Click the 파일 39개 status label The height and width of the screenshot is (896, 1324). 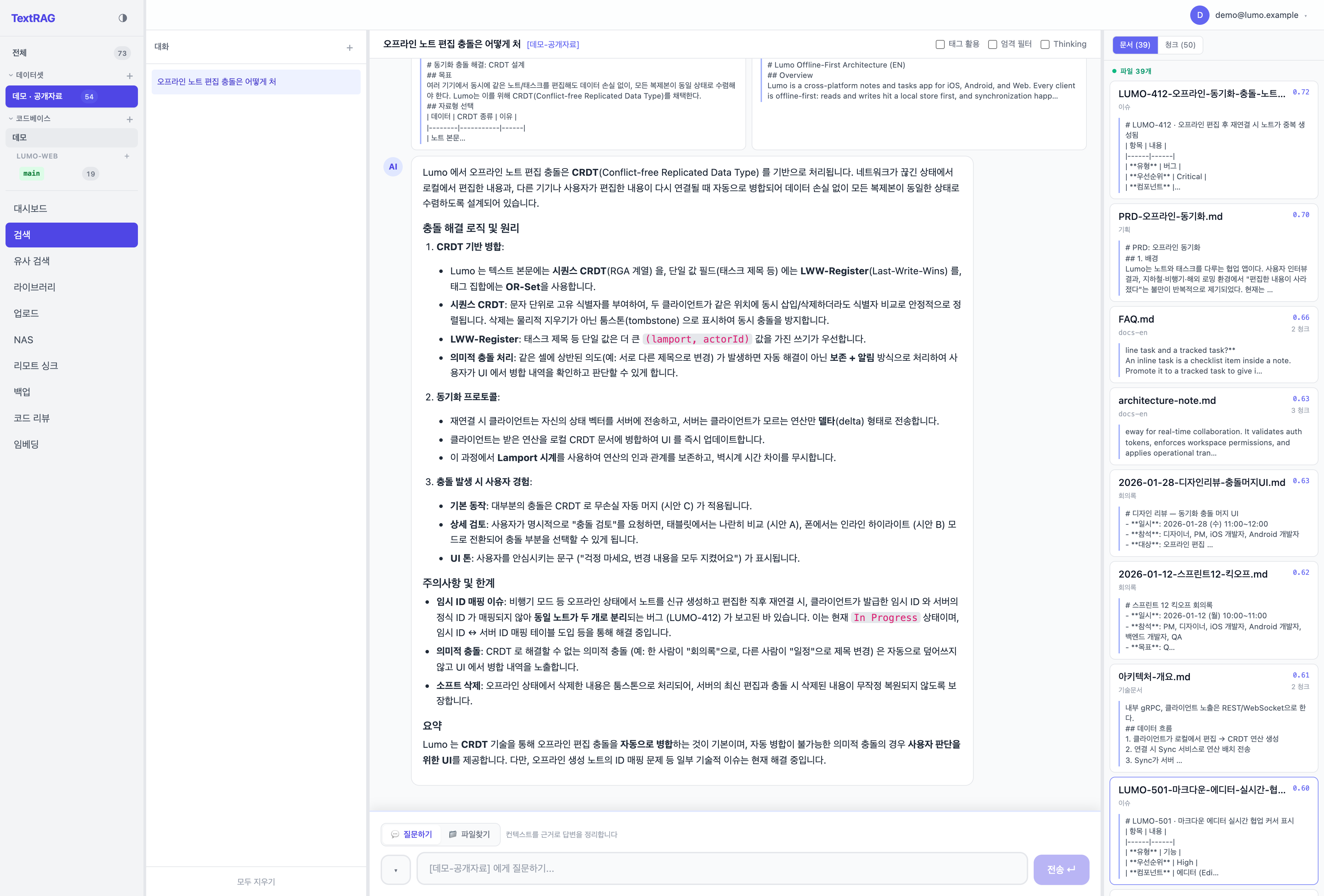(1132, 71)
